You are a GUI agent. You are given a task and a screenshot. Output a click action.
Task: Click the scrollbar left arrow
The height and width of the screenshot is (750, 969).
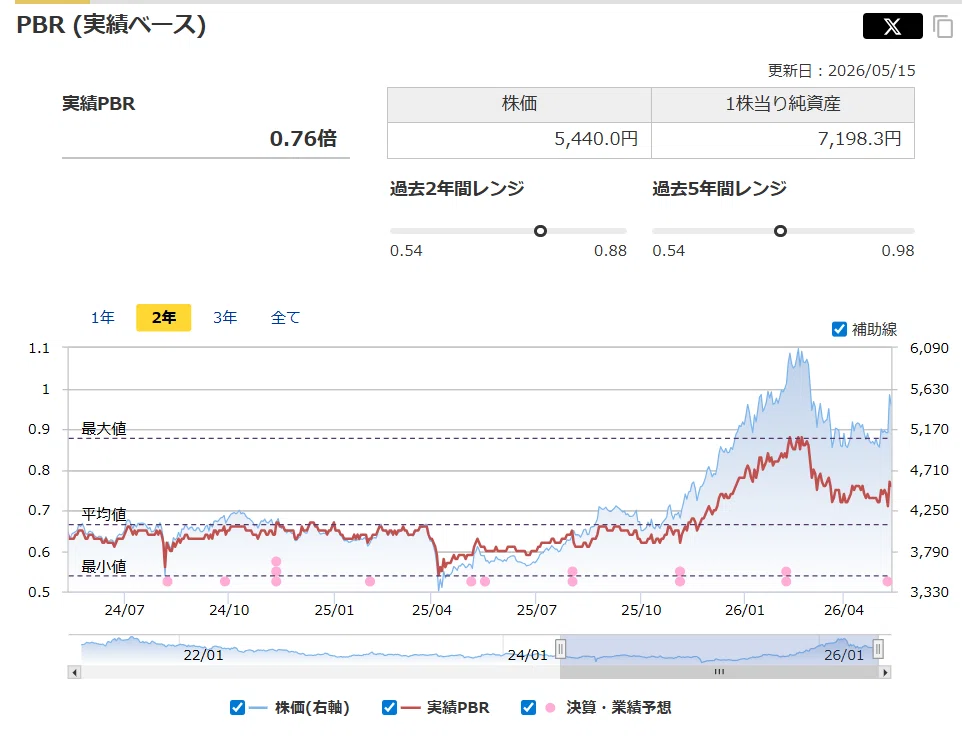tap(74, 672)
